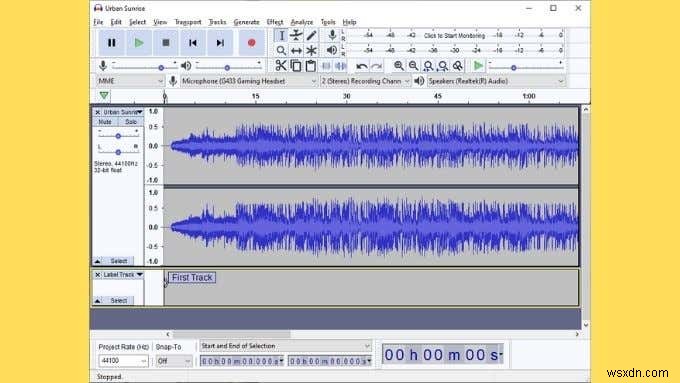
Task: Open the Tracks menu
Action: tap(217, 22)
